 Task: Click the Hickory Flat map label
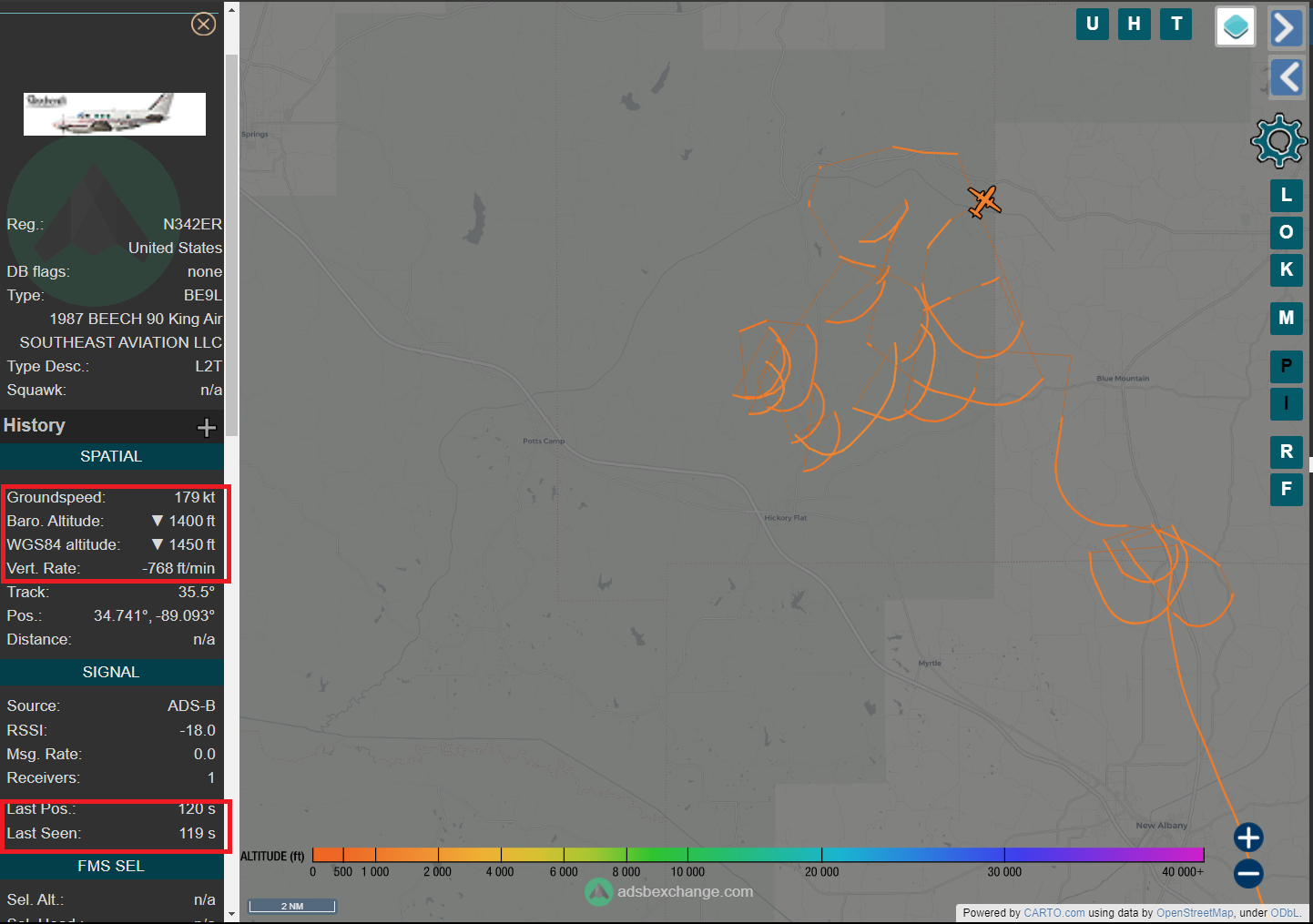[x=786, y=518]
